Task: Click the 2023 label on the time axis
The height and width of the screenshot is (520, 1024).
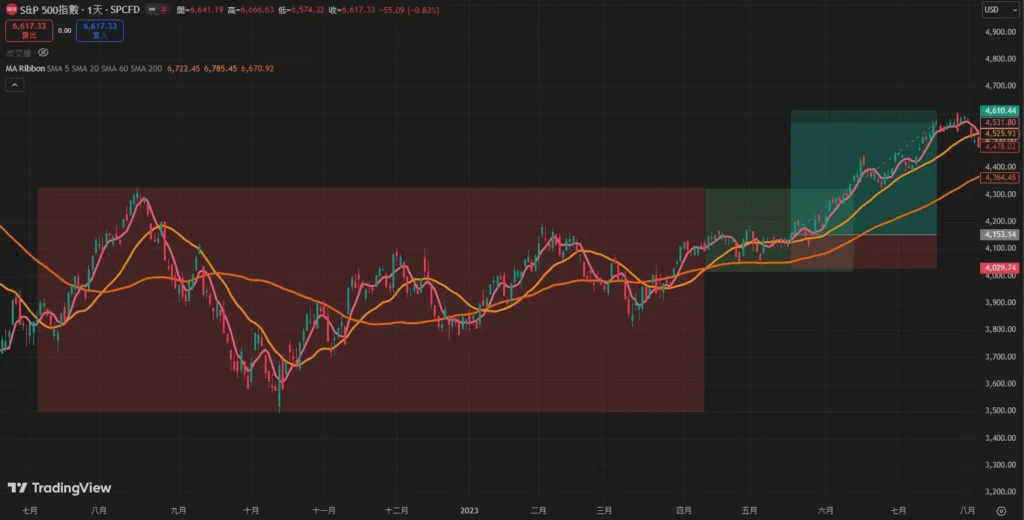Action: coord(469,510)
